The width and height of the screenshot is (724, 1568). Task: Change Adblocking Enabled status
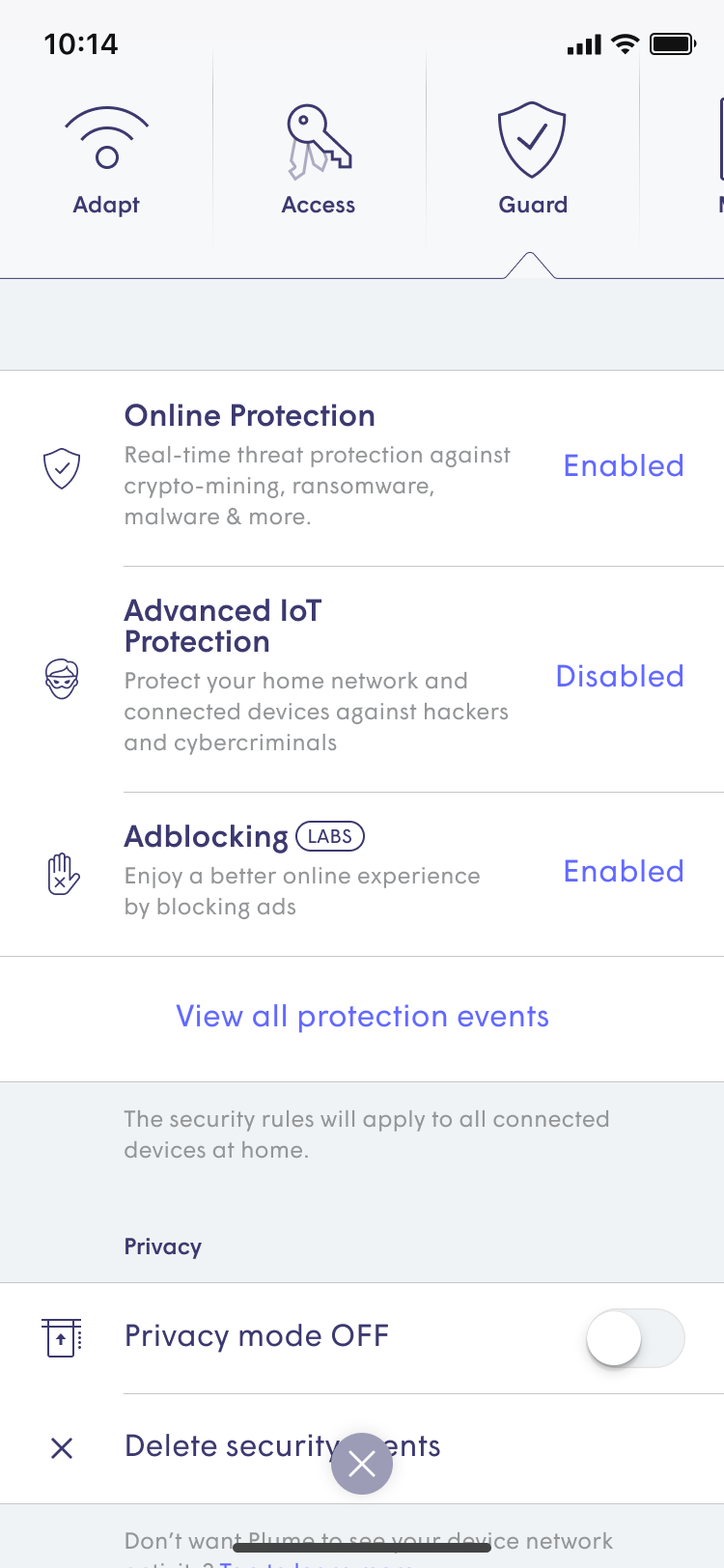coord(624,872)
